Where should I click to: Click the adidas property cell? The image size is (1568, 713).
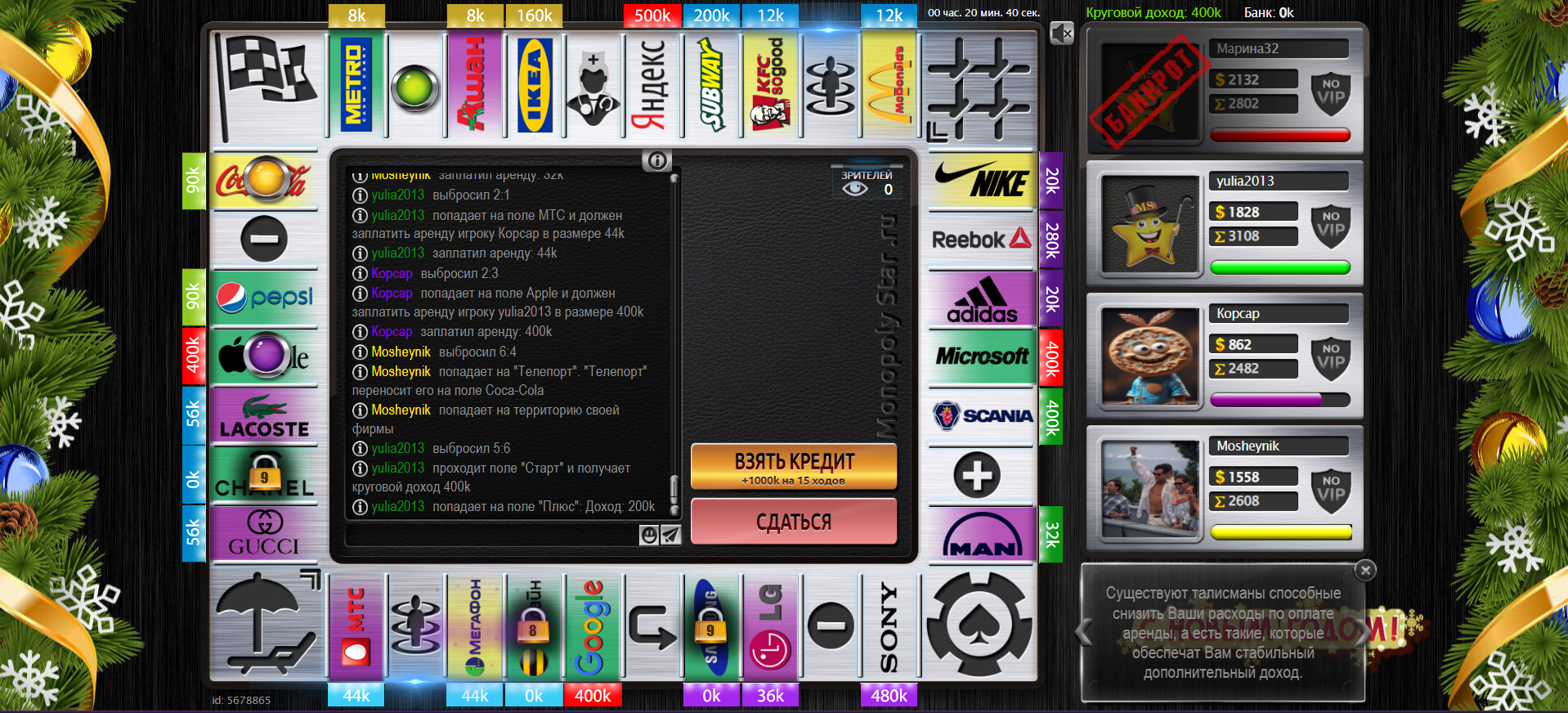click(981, 299)
